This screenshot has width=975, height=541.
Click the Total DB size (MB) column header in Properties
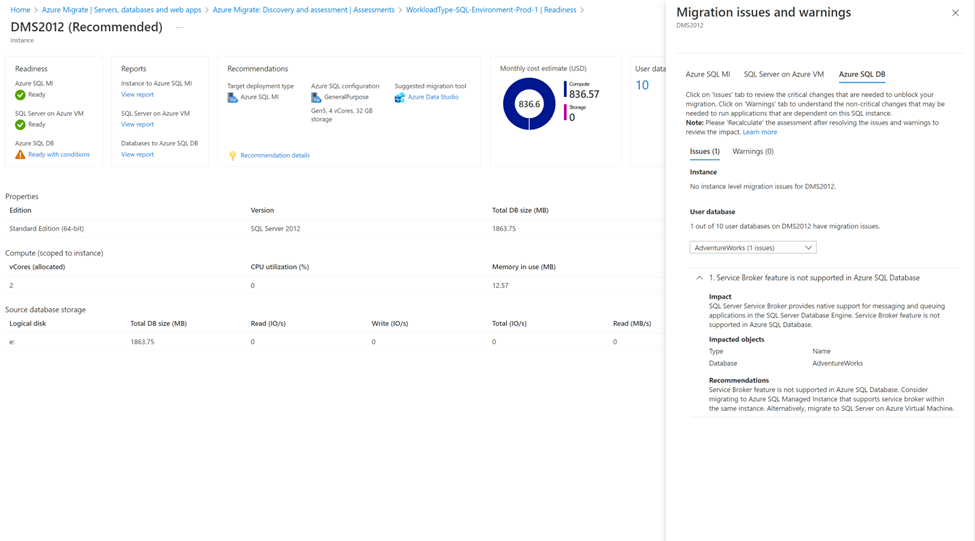click(x=520, y=210)
